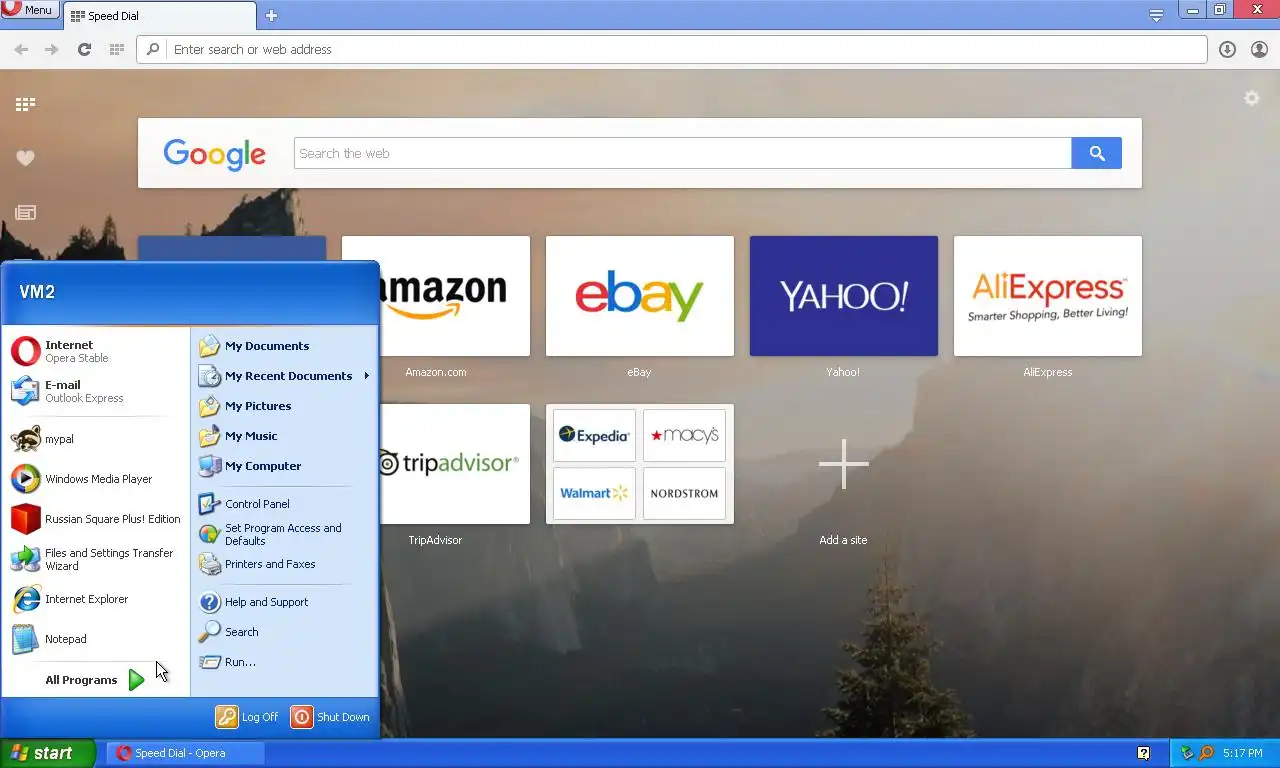Select Speed Dial icon in left sidebar
Screen dimensions: 1280x768
click(x=25, y=104)
